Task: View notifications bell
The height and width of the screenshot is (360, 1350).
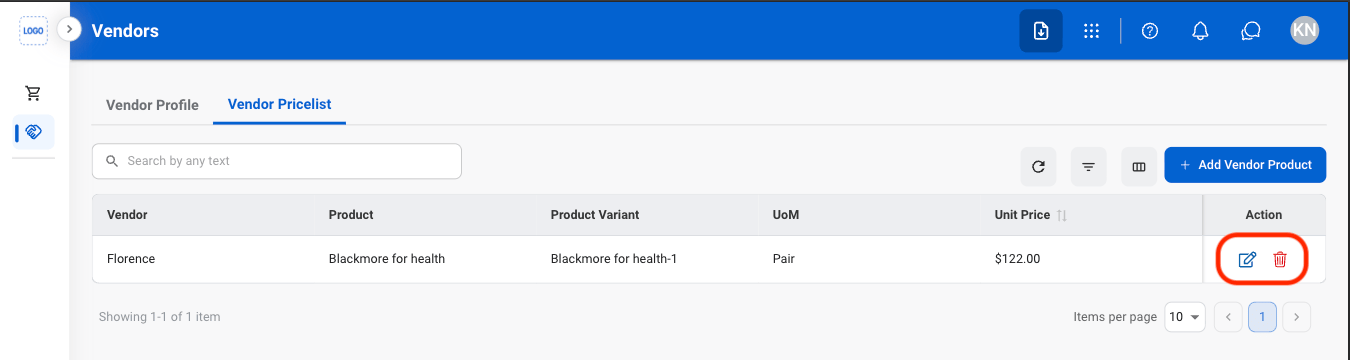Action: click(1201, 31)
